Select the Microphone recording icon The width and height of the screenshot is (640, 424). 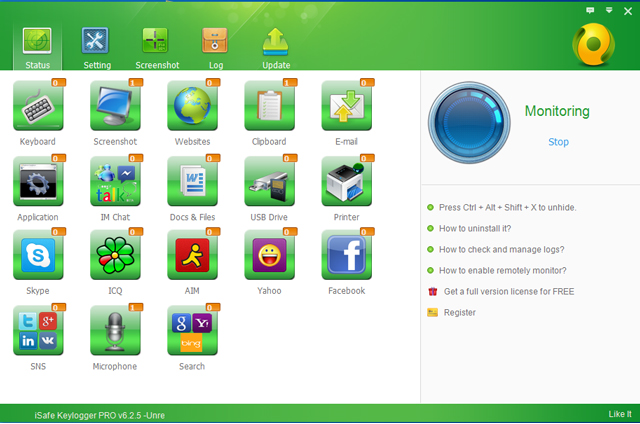[114, 331]
